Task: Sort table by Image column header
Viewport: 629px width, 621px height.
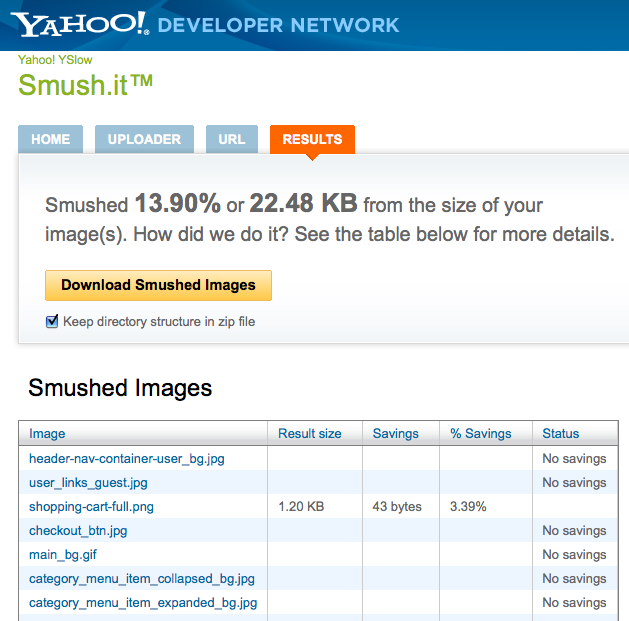Action: (47, 433)
